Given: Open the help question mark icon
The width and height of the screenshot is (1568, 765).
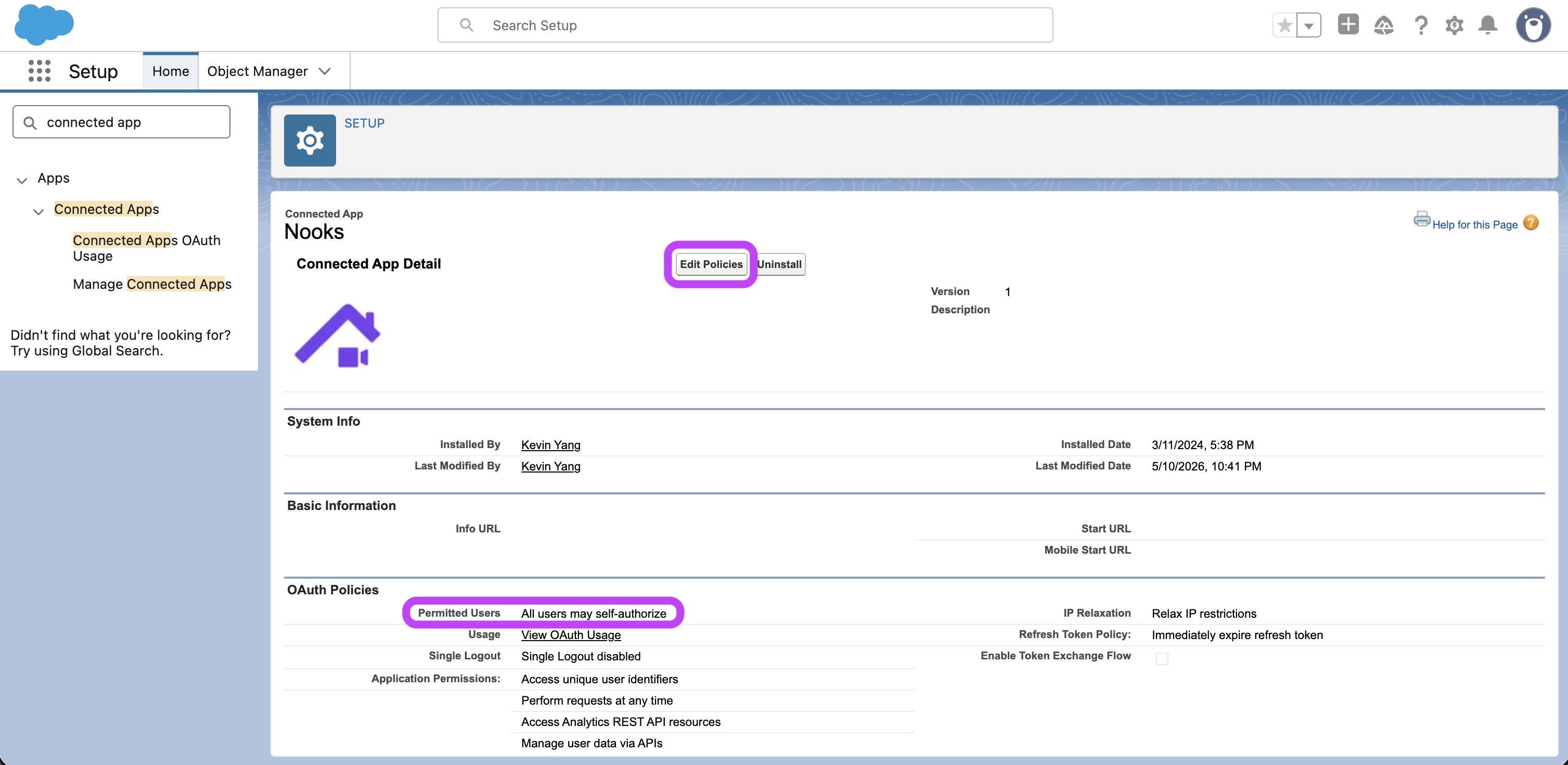Looking at the screenshot, I should 1421,25.
